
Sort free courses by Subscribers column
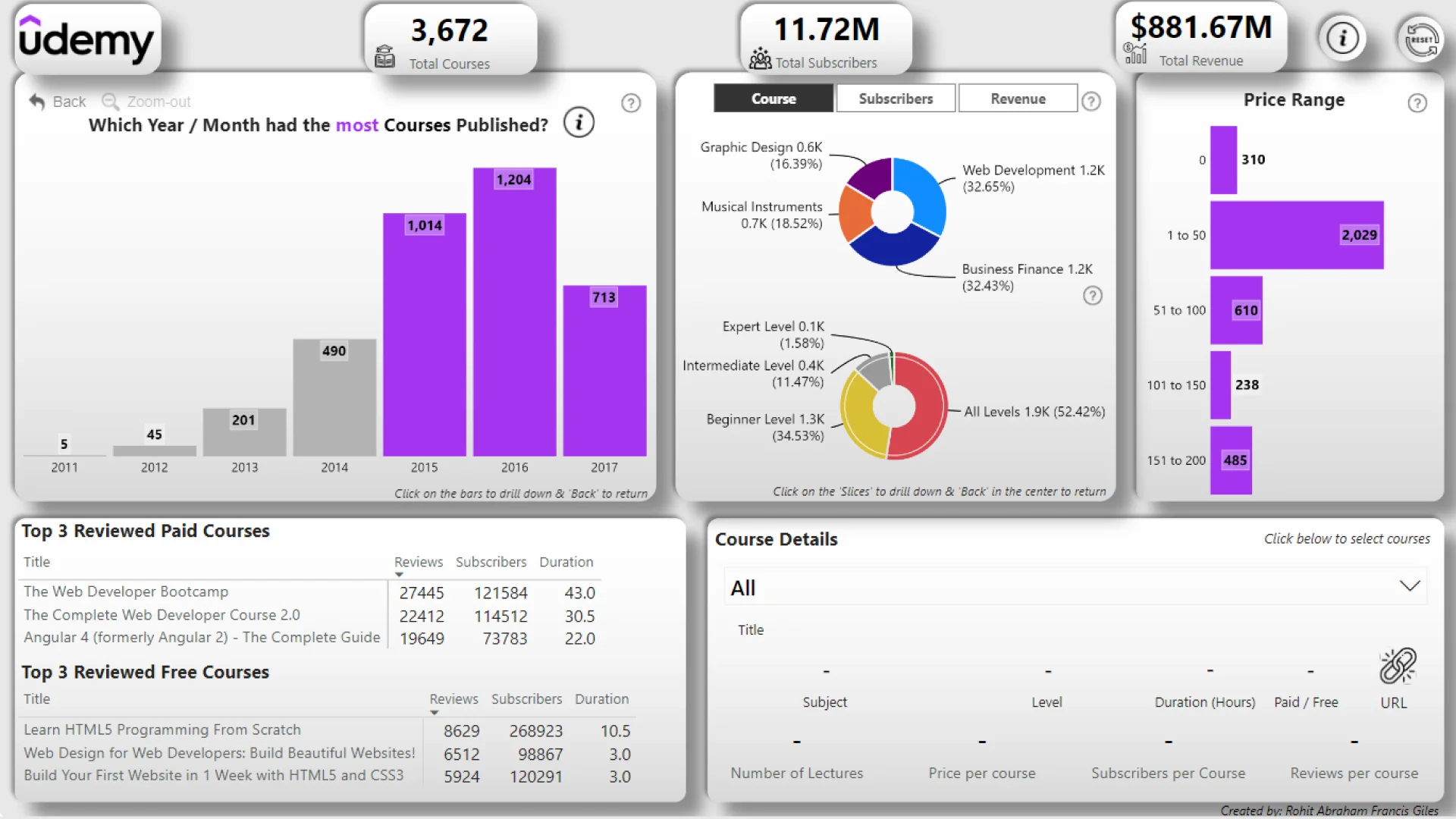[526, 699]
